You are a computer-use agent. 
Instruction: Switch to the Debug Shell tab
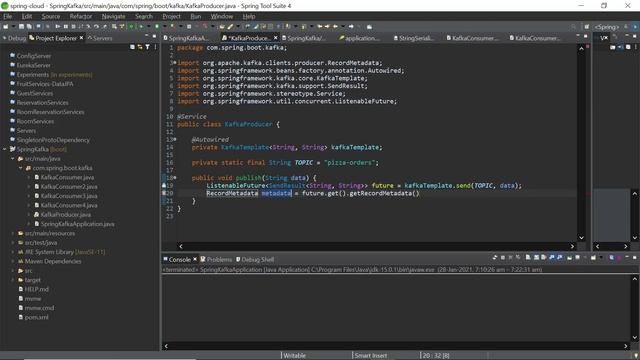click(x=255, y=260)
